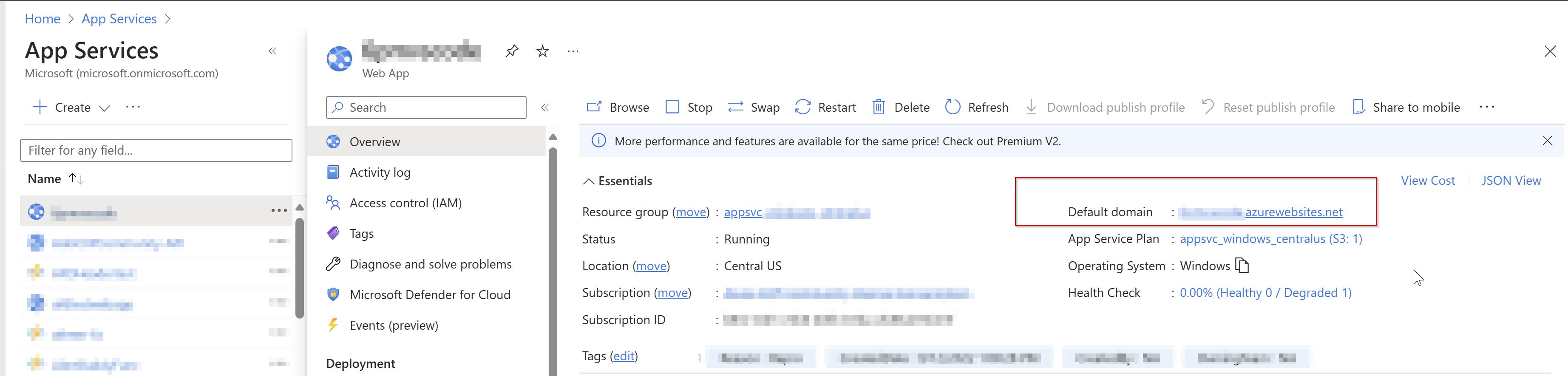Click Download publish profile
This screenshot has height=376, width=1568.
tap(1105, 107)
